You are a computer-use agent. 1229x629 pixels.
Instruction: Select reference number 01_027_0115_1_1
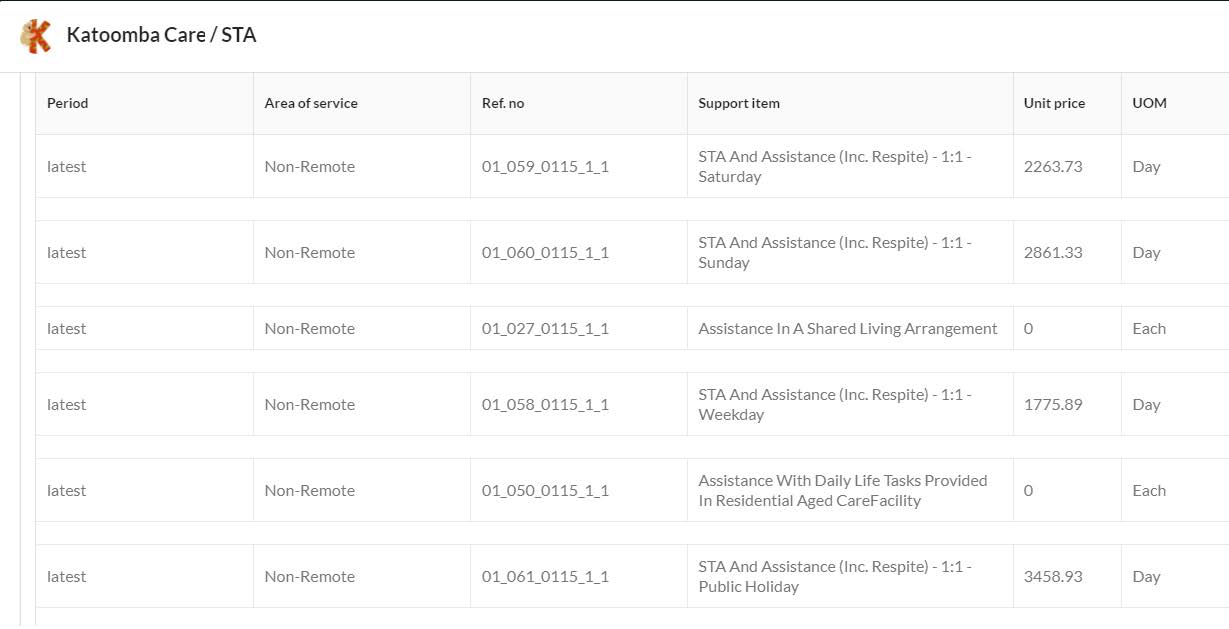click(x=545, y=329)
